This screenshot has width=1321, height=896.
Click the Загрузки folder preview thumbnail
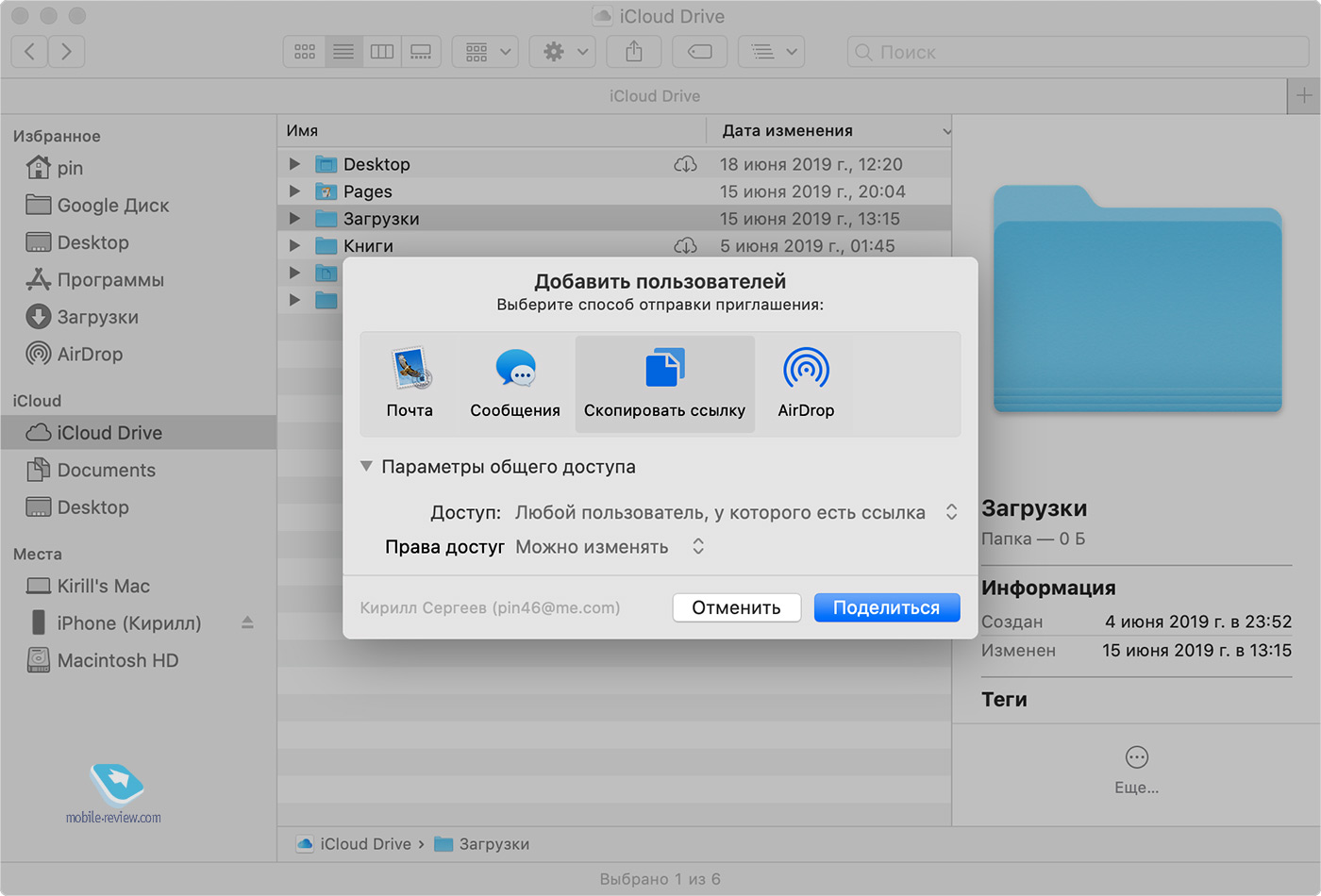point(1138,300)
